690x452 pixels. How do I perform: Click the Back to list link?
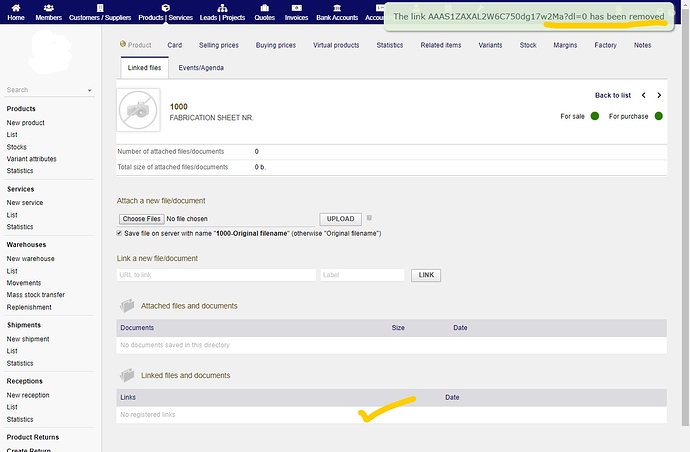click(612, 96)
